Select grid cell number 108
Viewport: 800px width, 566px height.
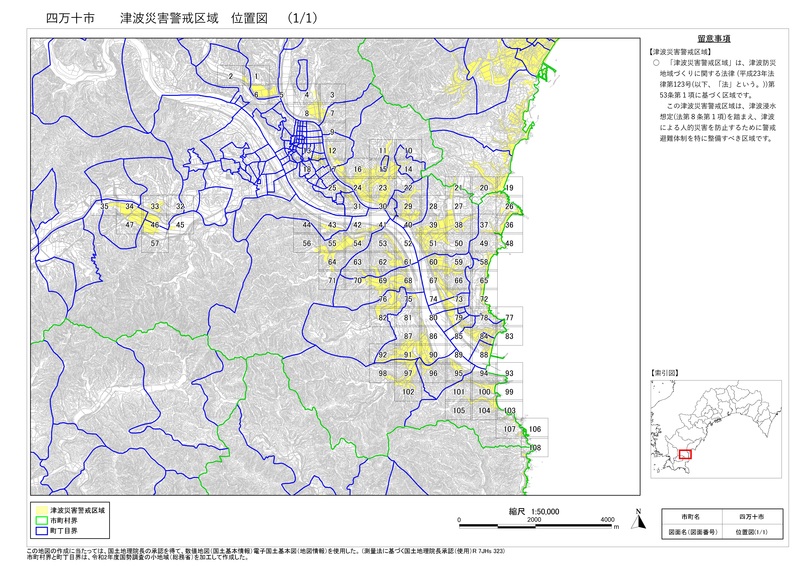tap(536, 448)
